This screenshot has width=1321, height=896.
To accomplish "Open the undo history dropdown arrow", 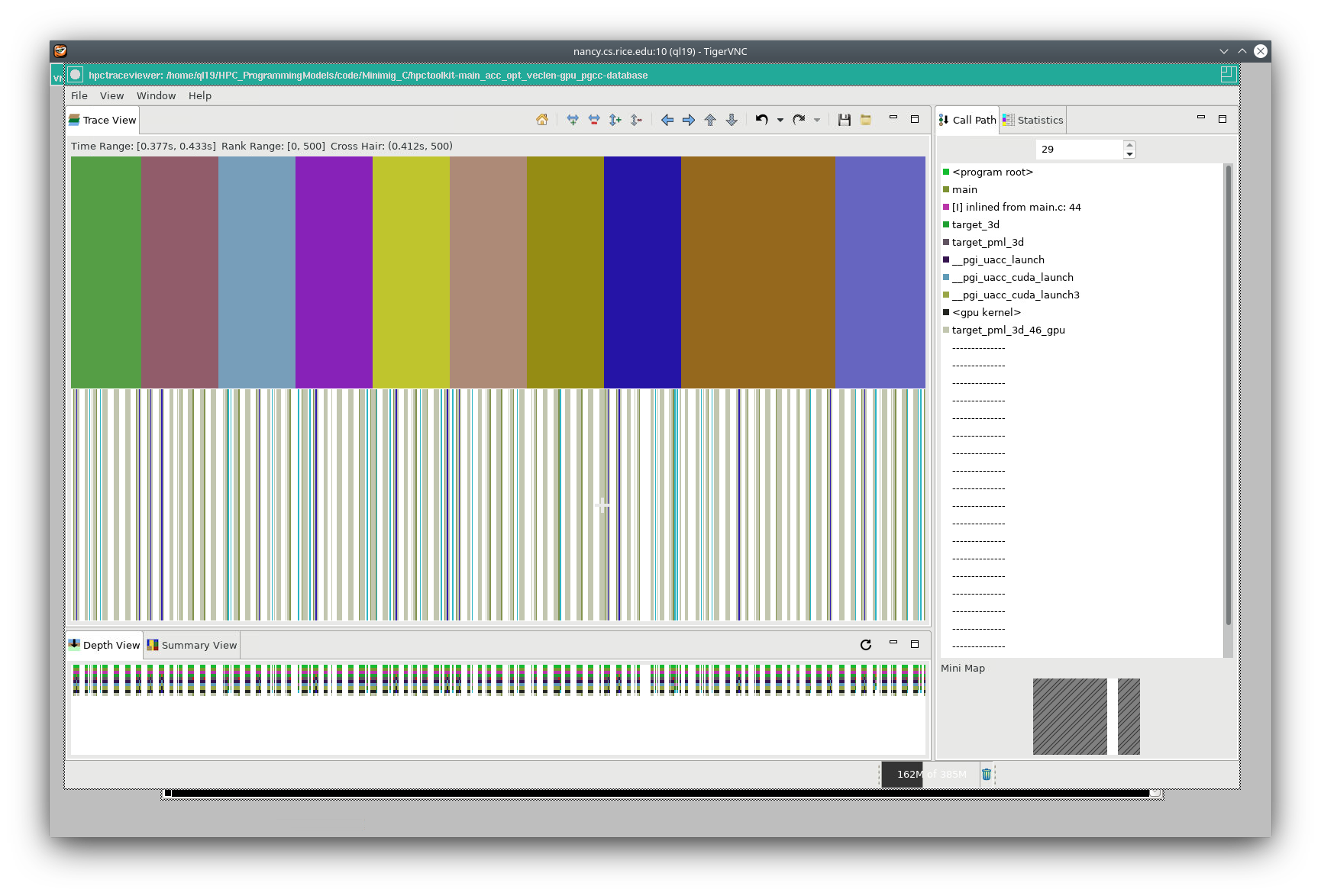I will [x=780, y=120].
